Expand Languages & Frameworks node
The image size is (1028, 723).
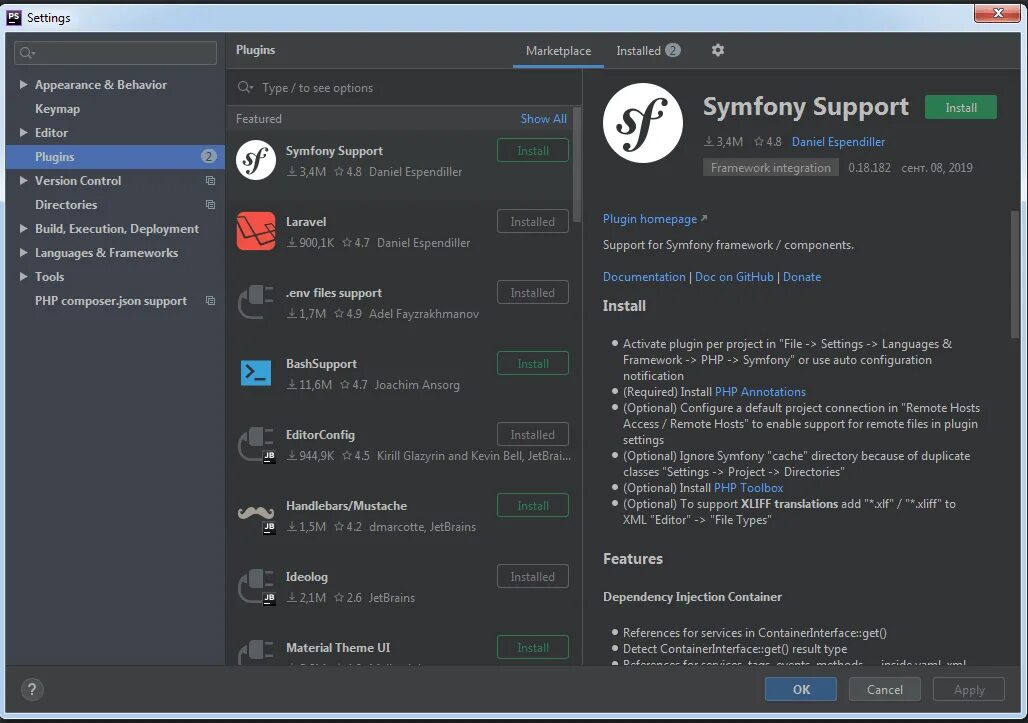pyautogui.click(x=24, y=252)
